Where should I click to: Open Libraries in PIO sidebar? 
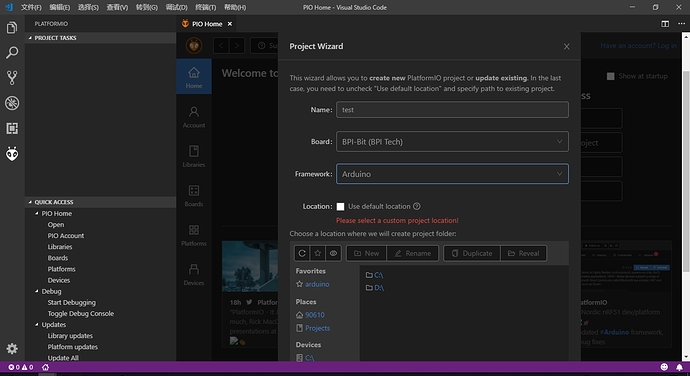click(x=194, y=156)
